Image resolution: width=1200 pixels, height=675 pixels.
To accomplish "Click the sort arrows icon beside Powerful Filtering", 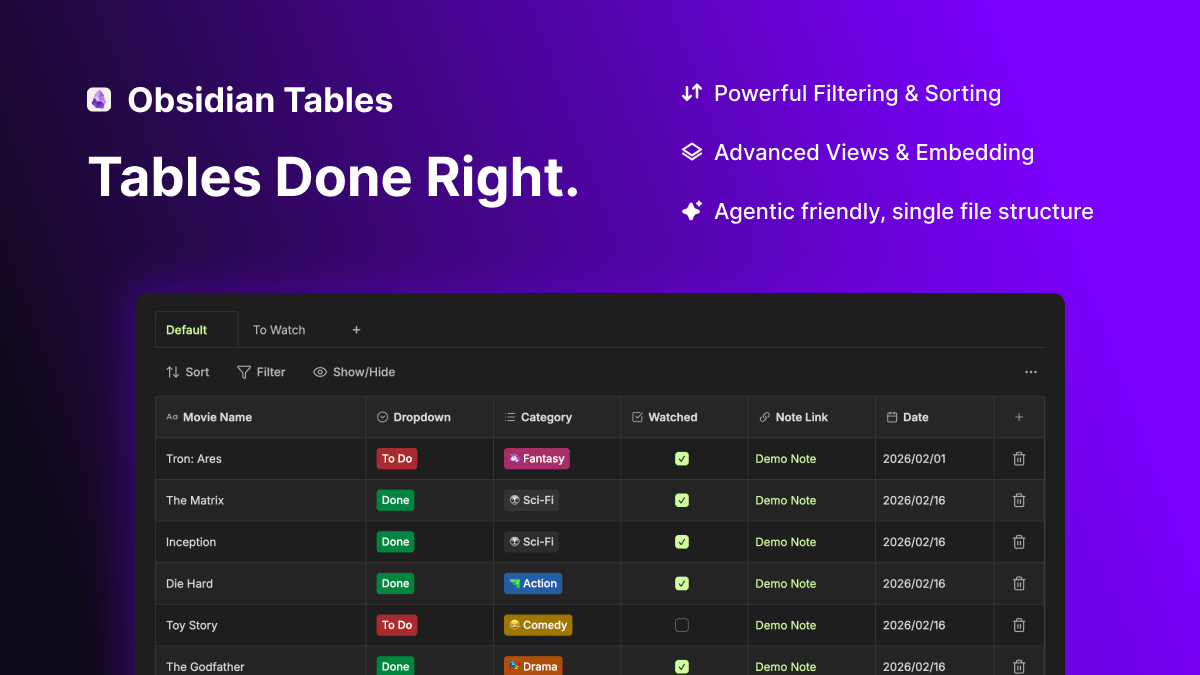I will 692,93.
